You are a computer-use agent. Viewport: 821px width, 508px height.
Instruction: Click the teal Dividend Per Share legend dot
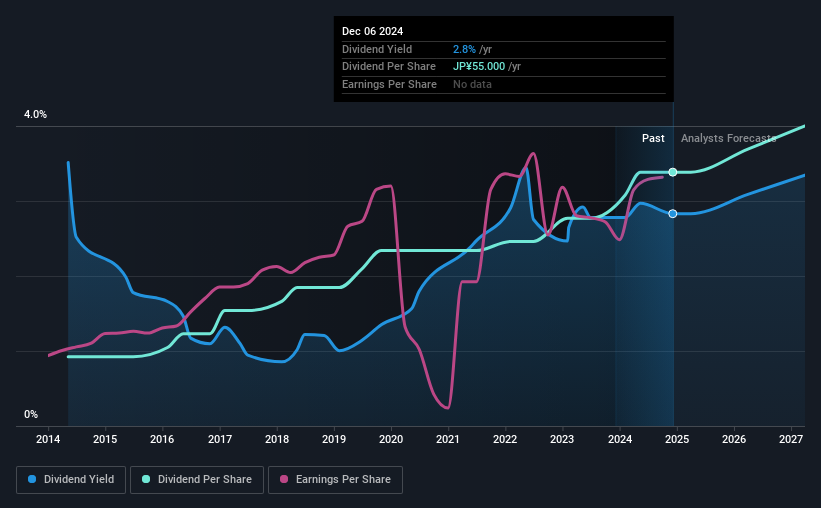146,479
